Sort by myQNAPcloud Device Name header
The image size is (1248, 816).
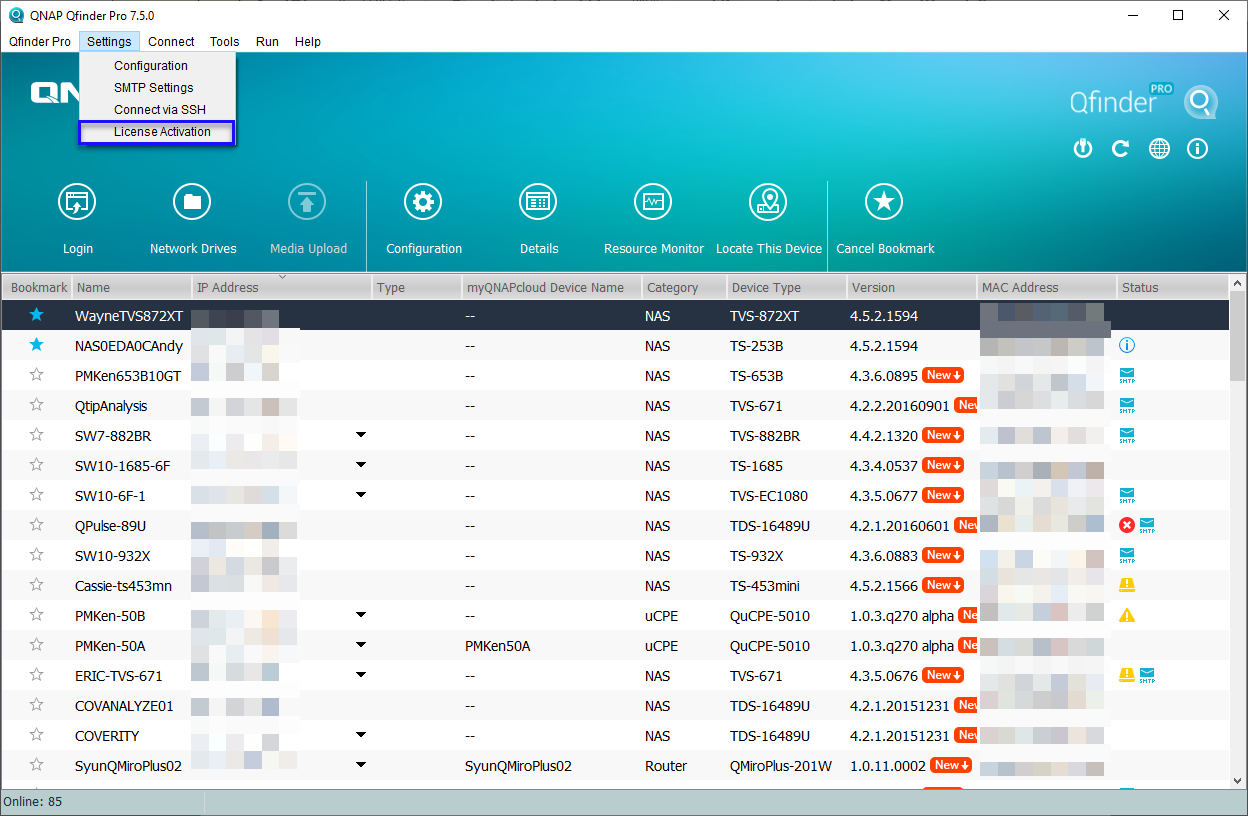click(552, 287)
